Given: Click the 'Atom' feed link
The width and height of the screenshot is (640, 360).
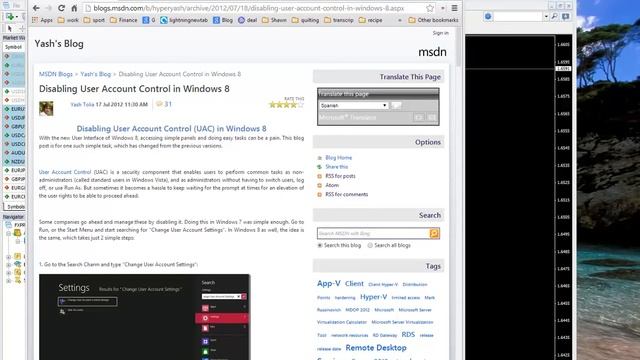Looking at the screenshot, I should [x=332, y=185].
